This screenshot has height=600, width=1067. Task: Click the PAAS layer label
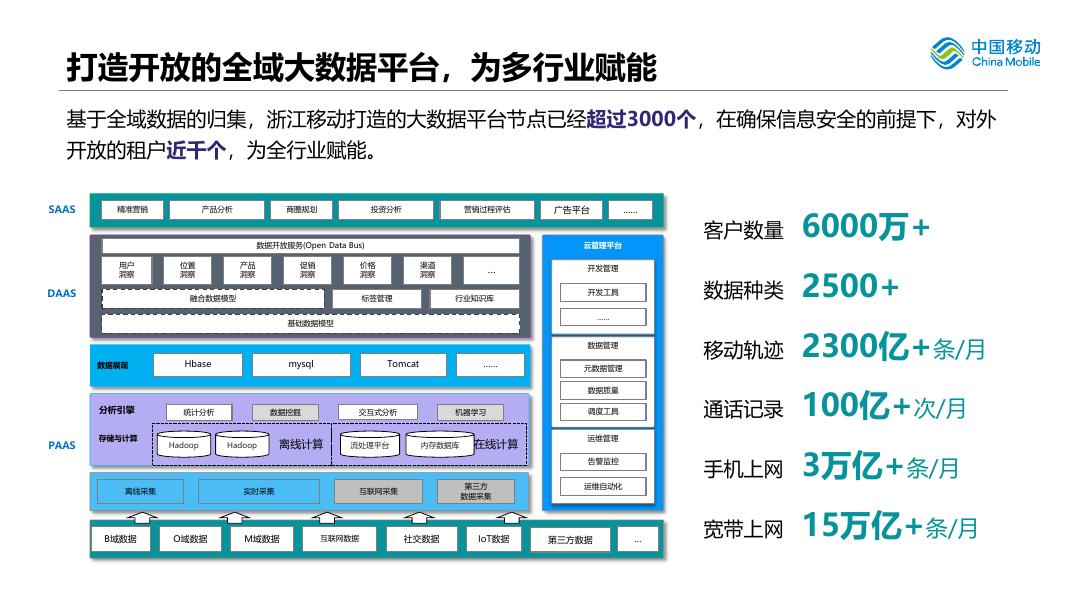point(62,445)
